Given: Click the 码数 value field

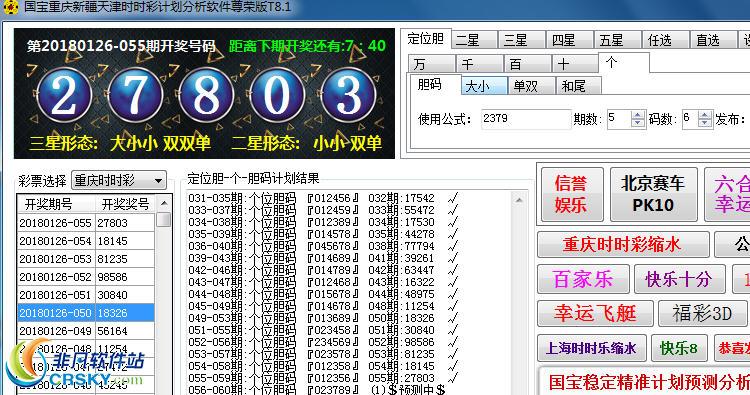Looking at the screenshot, I should 690,119.
